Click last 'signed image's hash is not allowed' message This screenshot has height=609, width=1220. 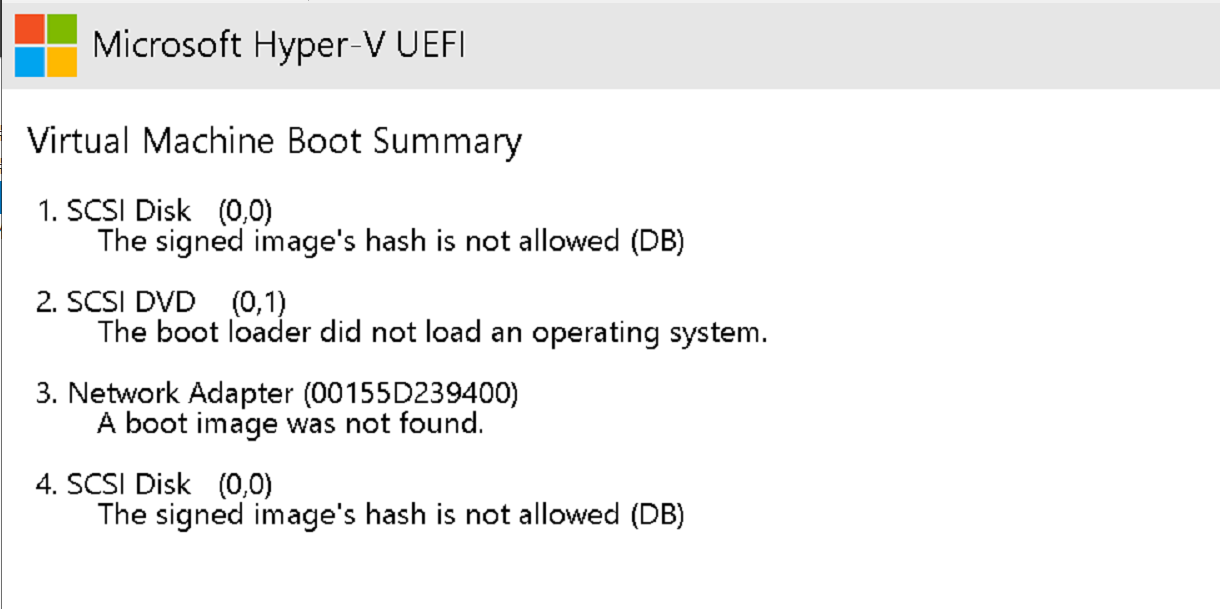coord(391,515)
